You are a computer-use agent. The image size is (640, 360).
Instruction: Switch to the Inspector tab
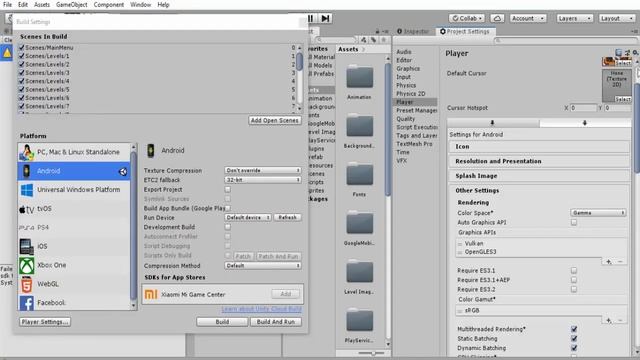pyautogui.click(x=413, y=31)
